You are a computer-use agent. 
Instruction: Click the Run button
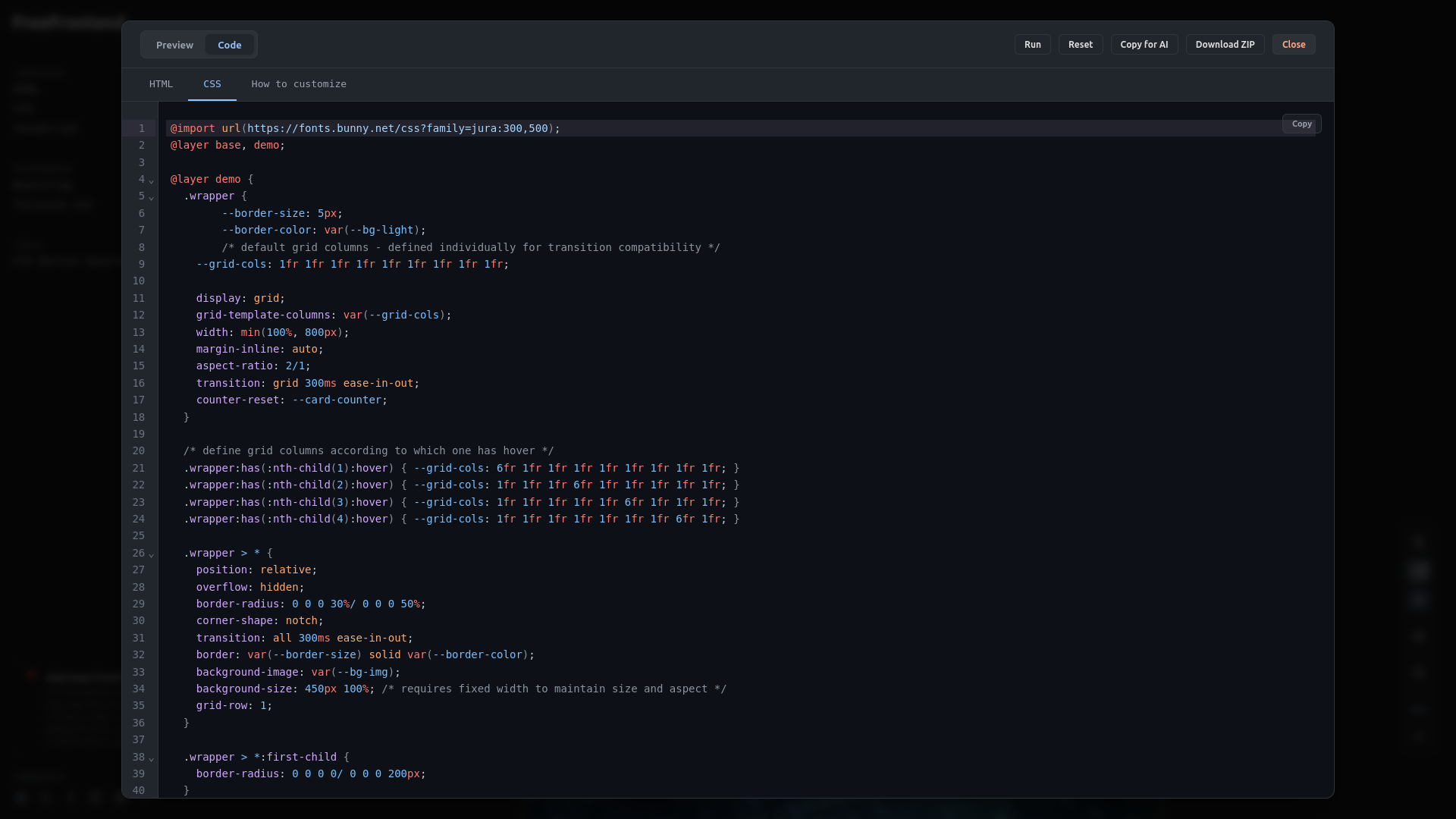pyautogui.click(x=1033, y=45)
